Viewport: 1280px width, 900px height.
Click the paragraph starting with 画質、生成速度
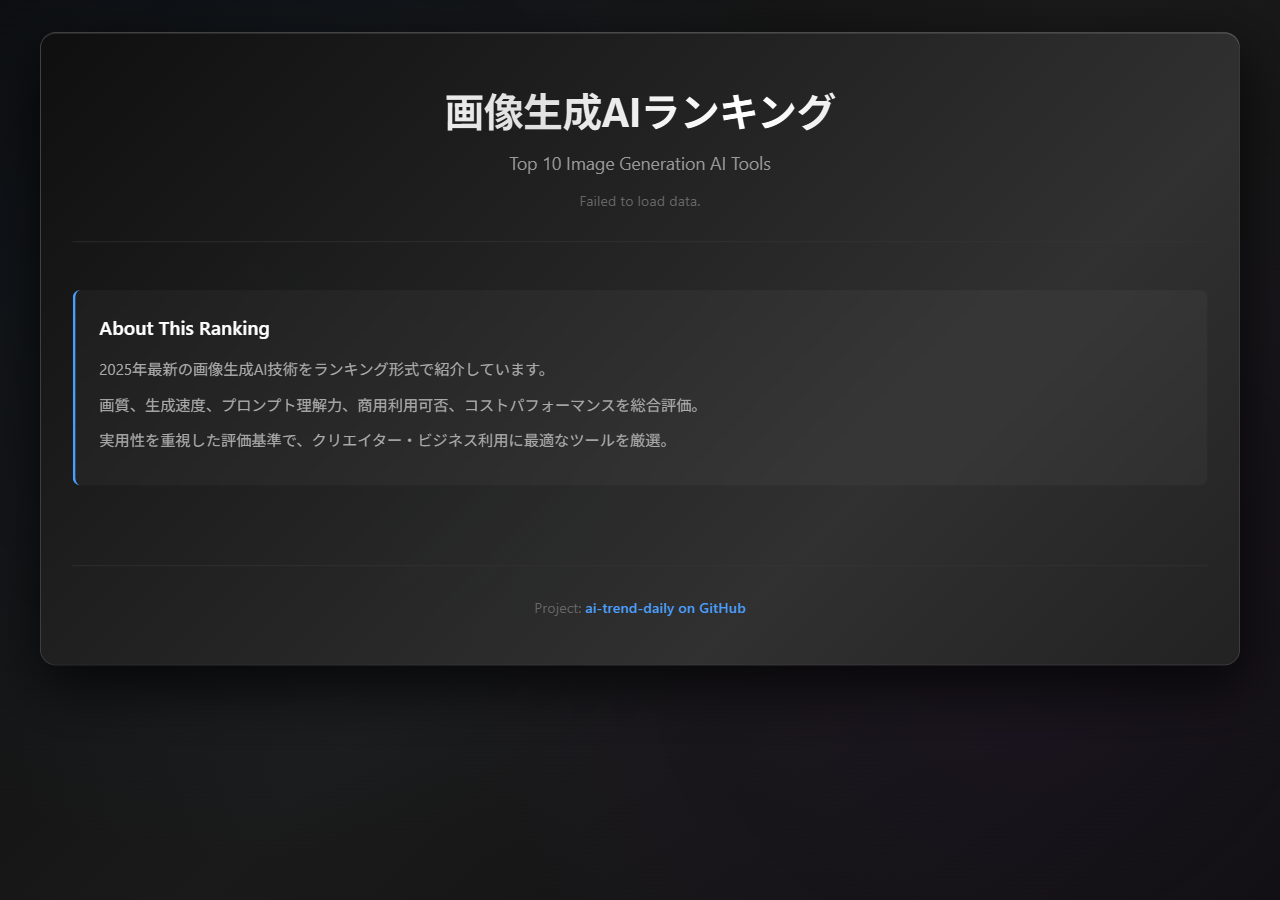(x=400, y=406)
